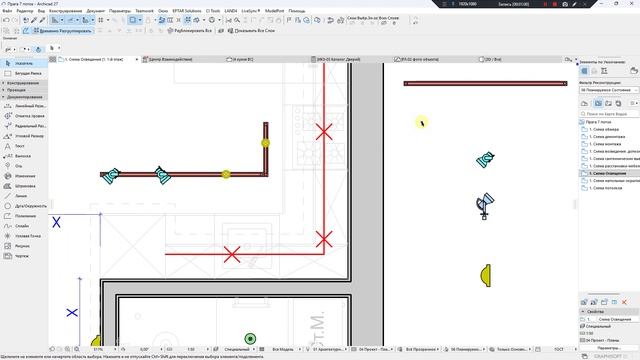
Task: Open the Конструирование menu
Action: [65, 11]
